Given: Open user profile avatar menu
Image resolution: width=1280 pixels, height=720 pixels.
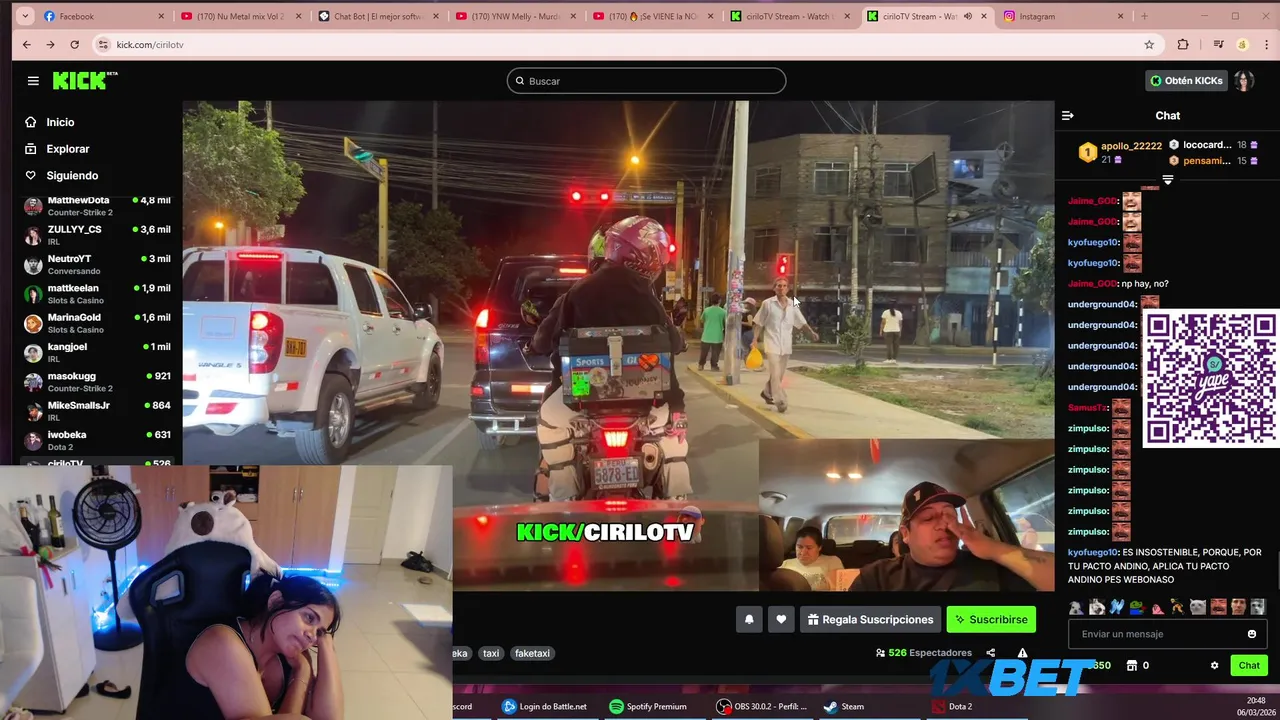Looking at the screenshot, I should coord(1244,81).
